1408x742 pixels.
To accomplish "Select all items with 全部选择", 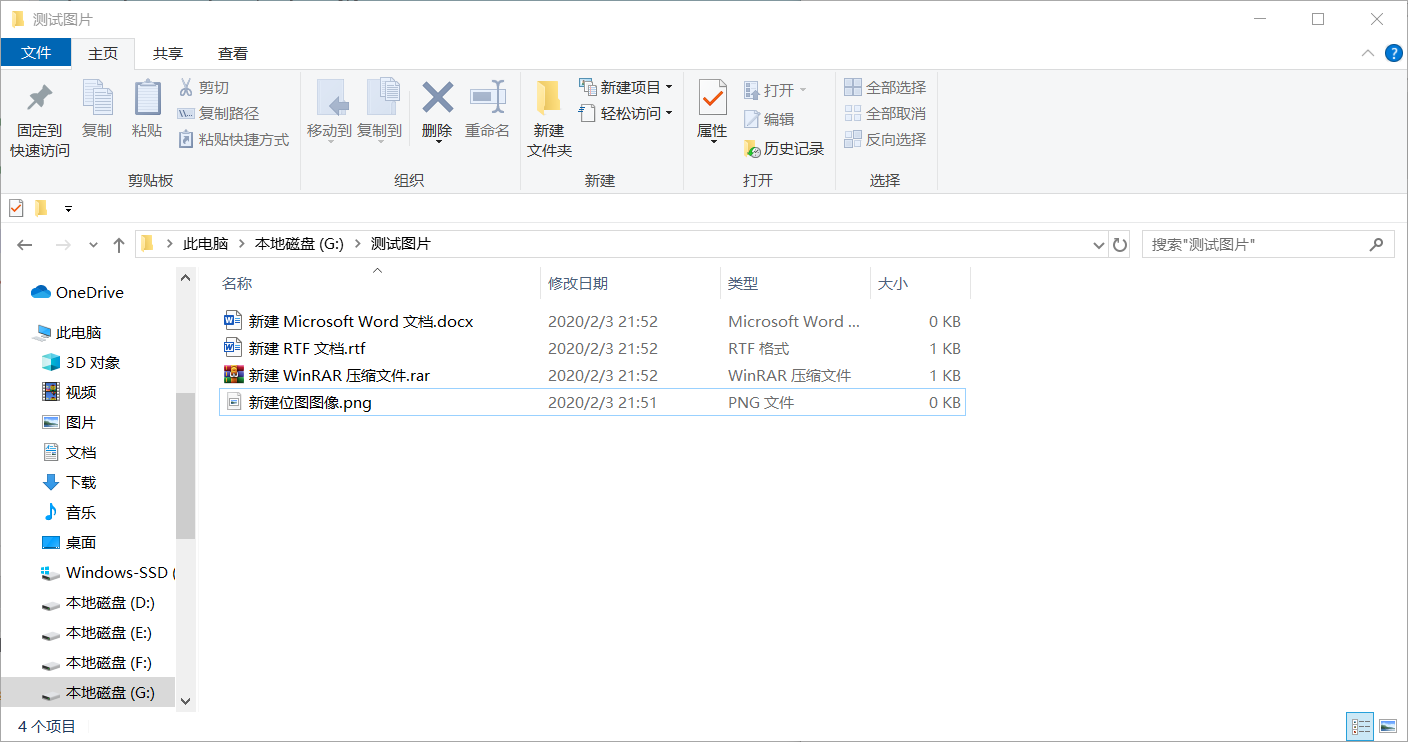I will 886,88.
